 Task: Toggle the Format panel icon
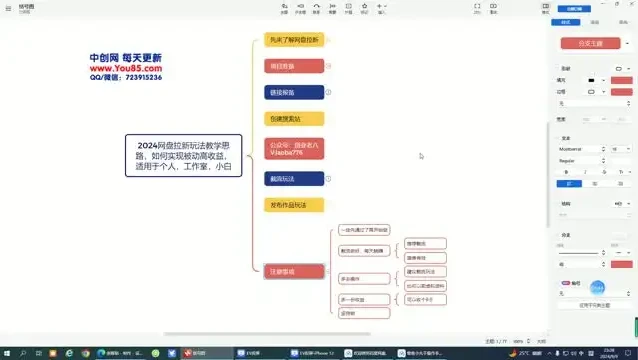point(546,8)
